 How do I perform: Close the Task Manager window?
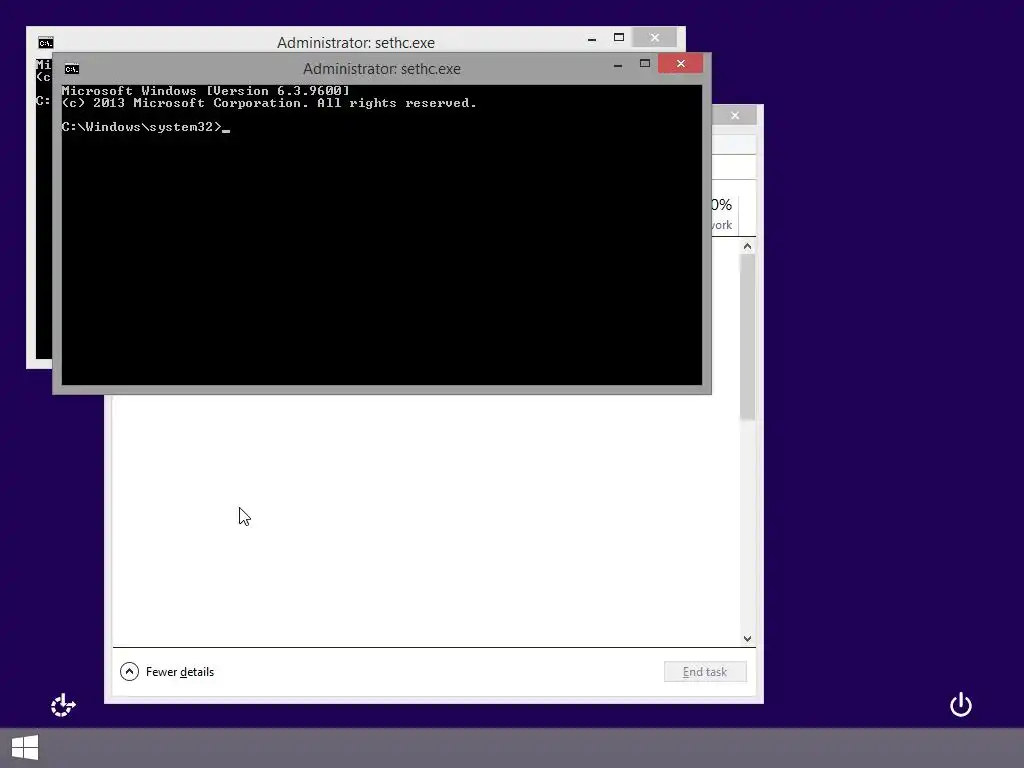coord(735,115)
